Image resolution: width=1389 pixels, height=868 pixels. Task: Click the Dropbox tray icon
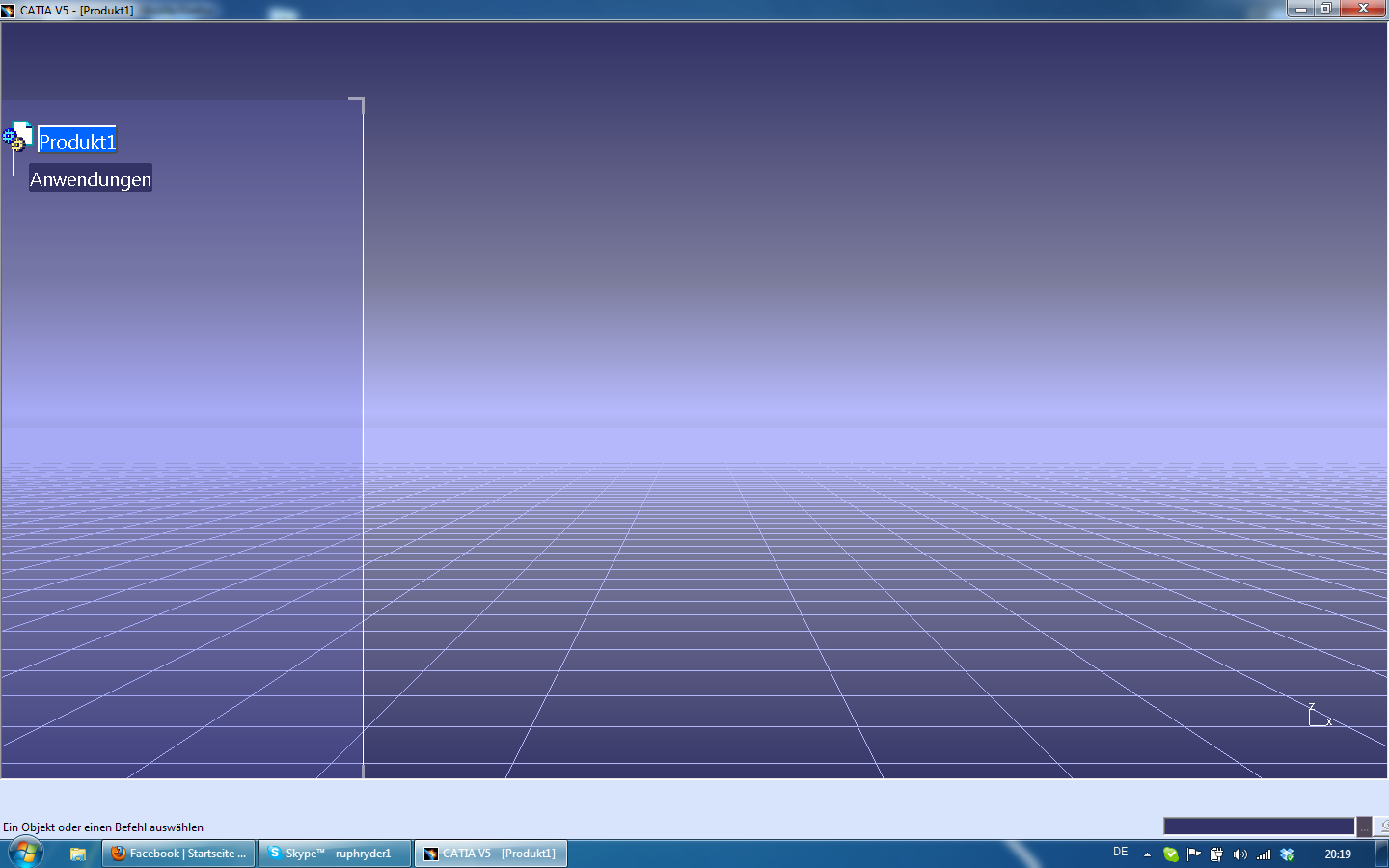tap(1287, 854)
